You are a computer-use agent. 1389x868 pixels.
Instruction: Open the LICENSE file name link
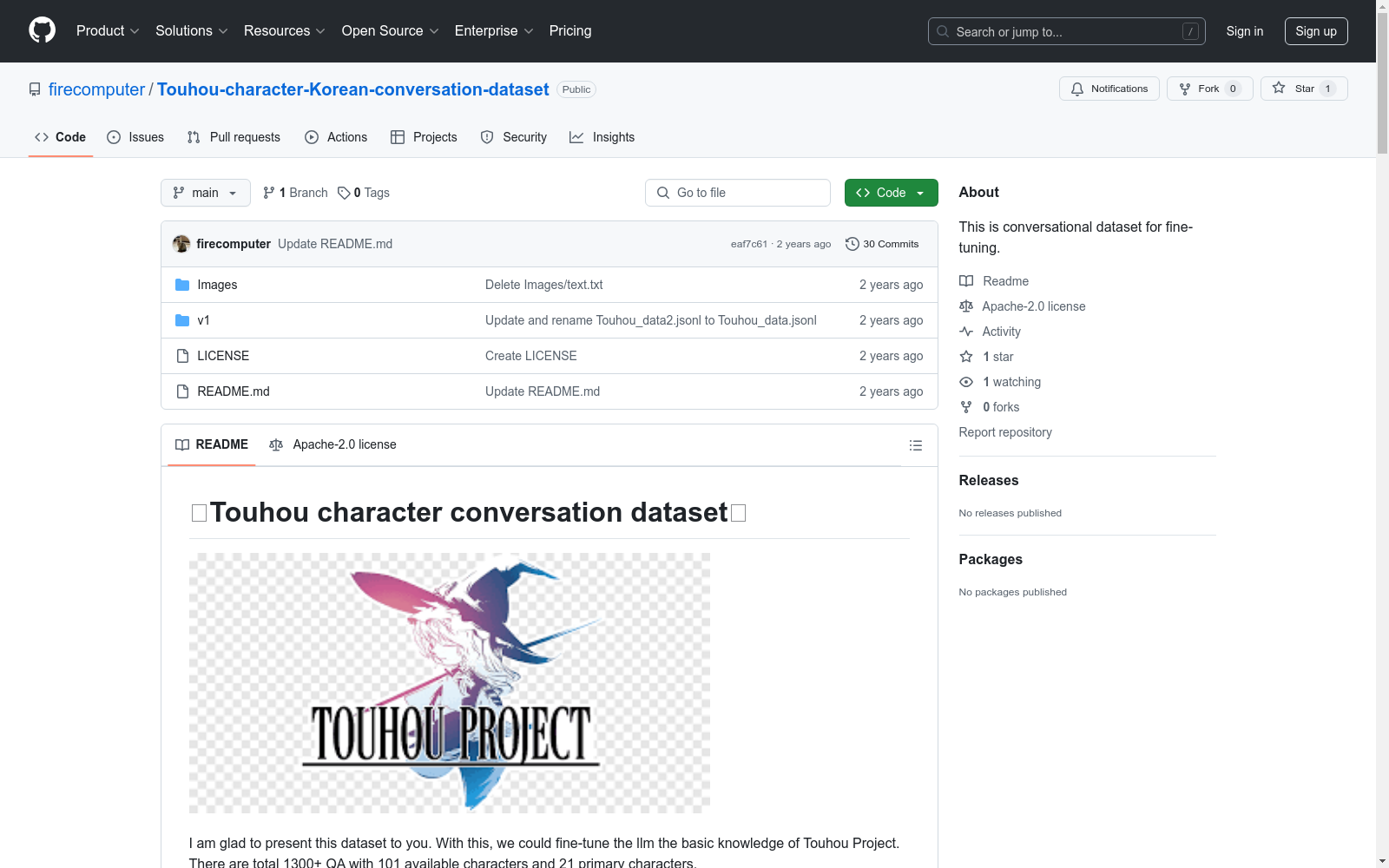tap(223, 356)
